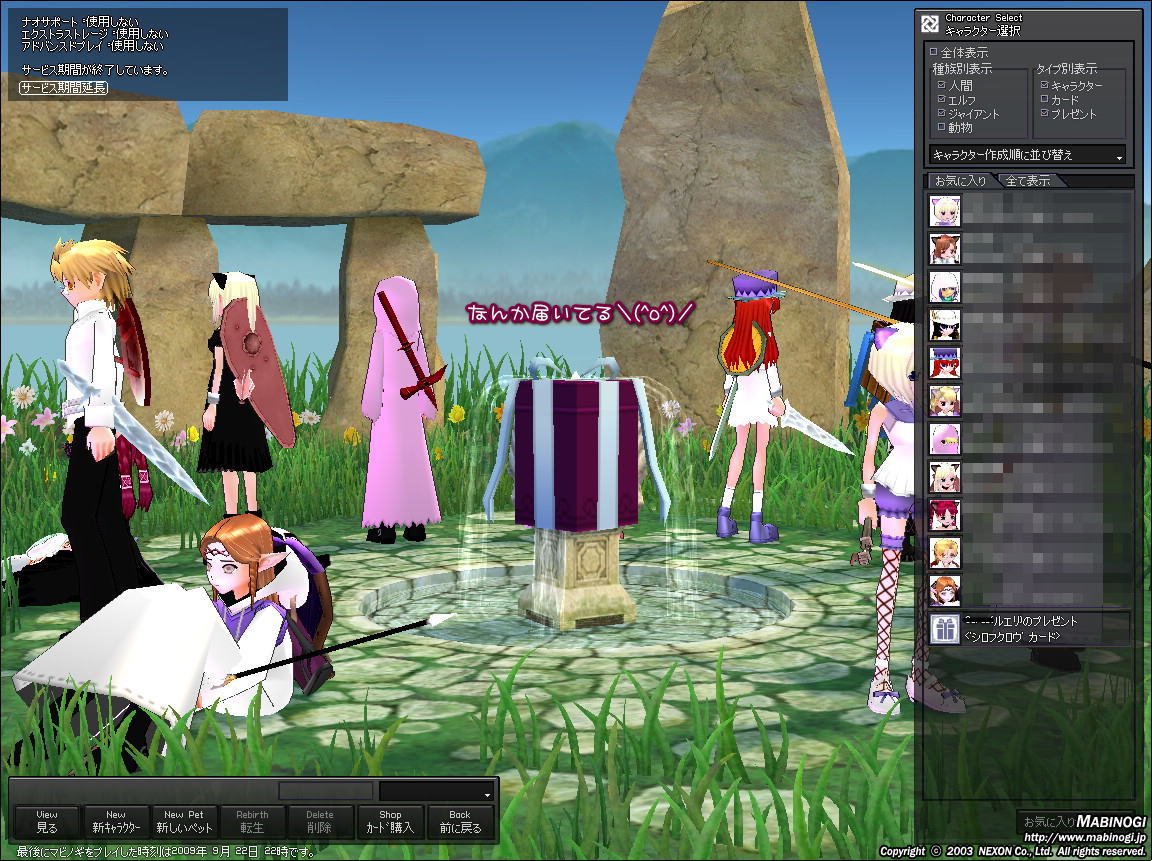
Task: Click the gray field in bottom bar
Action: pyautogui.click(x=325, y=791)
